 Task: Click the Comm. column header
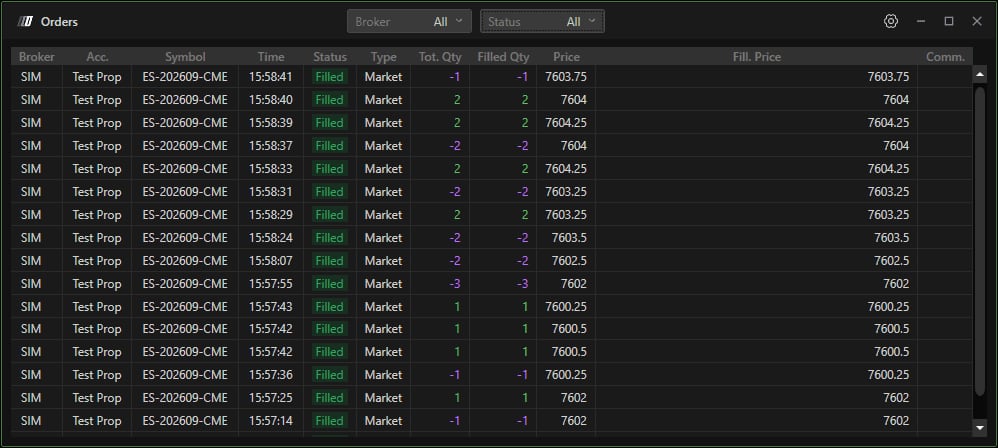(945, 57)
